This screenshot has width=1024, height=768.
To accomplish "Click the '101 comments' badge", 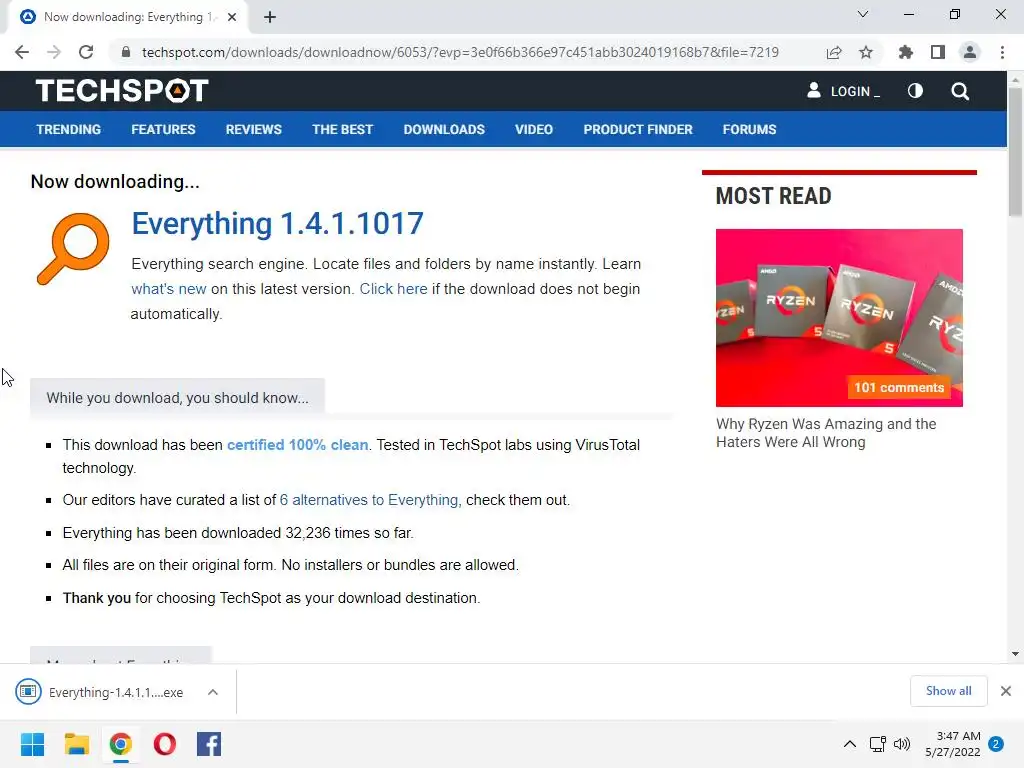I will tap(899, 387).
